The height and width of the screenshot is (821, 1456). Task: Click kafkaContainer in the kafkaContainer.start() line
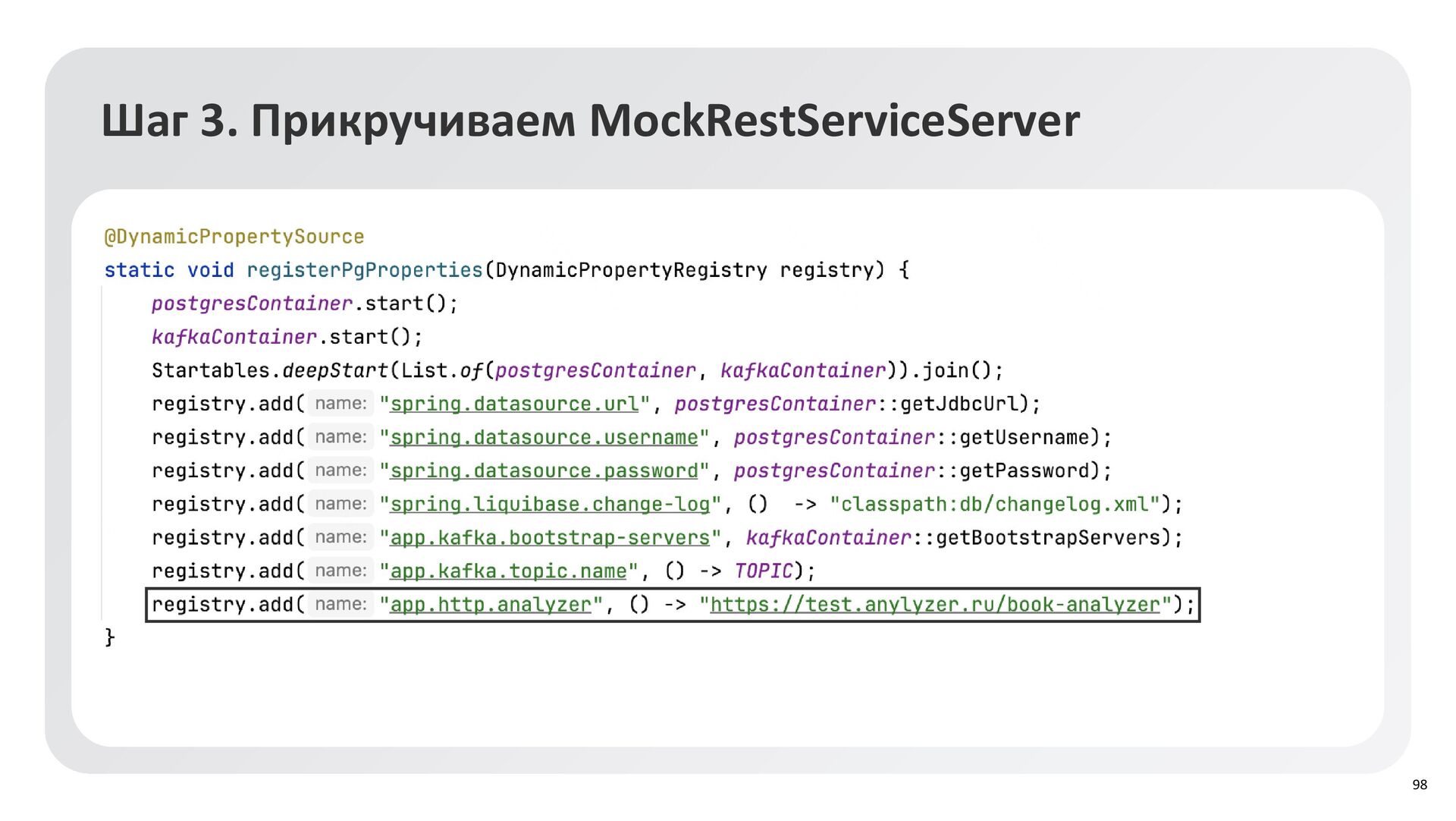click(x=234, y=337)
